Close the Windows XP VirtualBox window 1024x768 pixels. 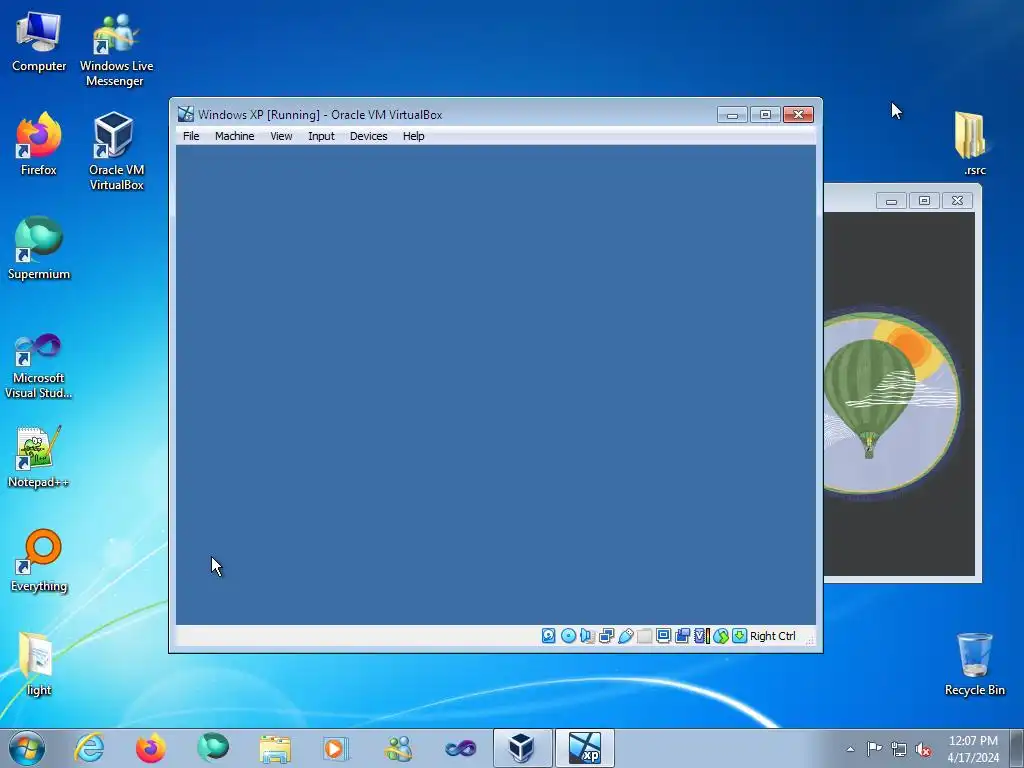(x=798, y=115)
